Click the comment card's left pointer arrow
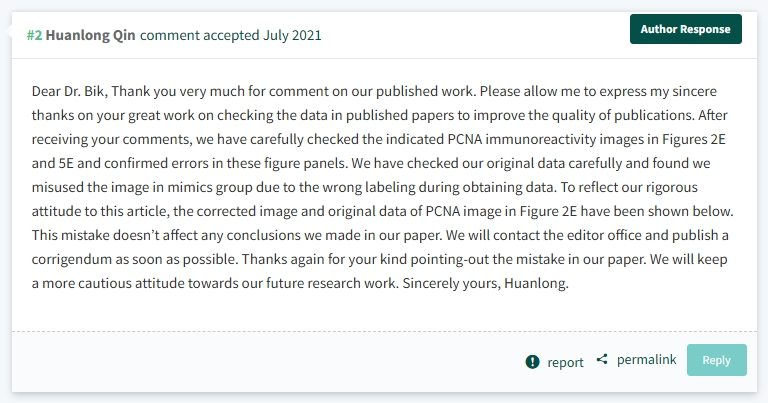Image resolution: width=768 pixels, height=403 pixels. (8, 31)
